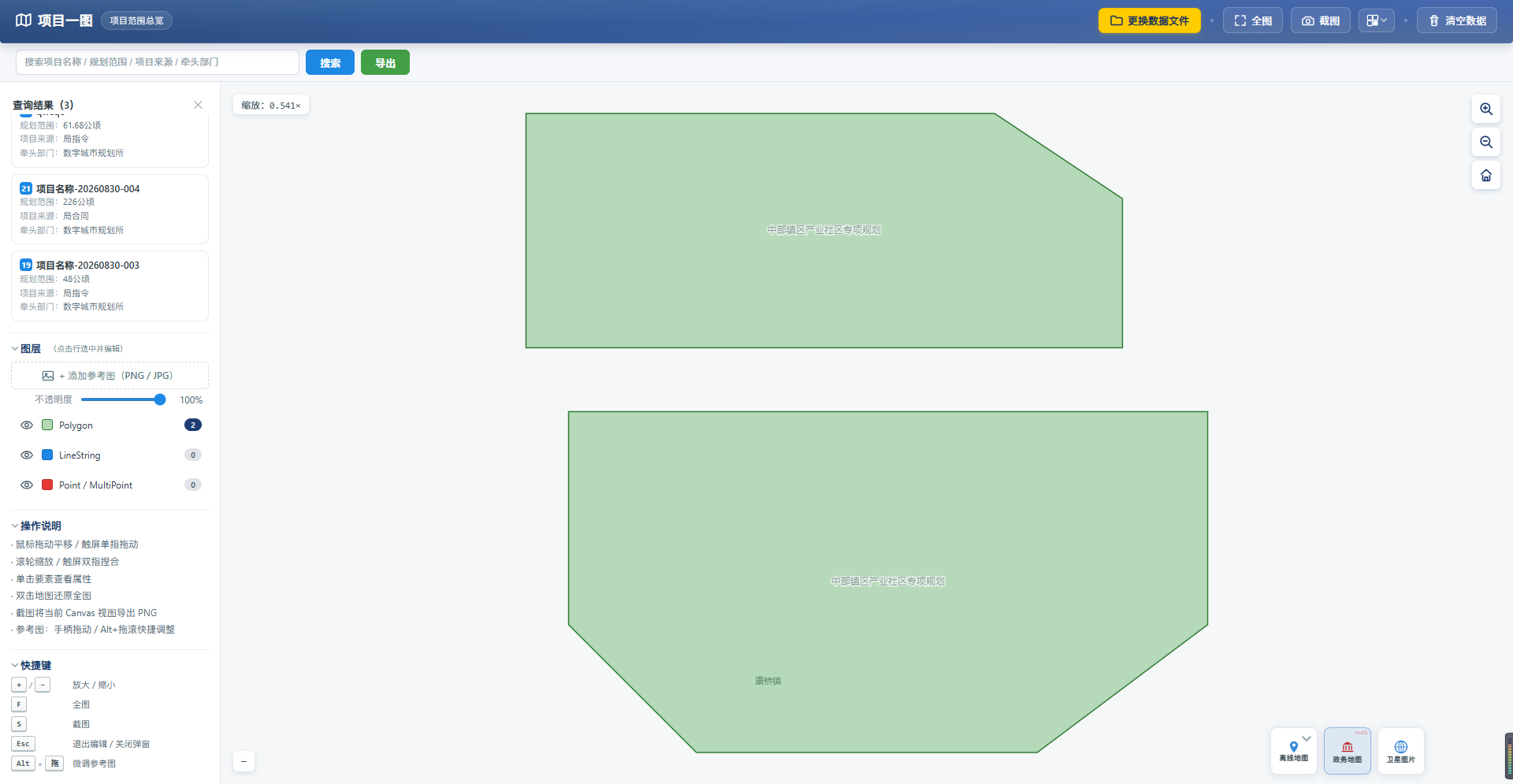Image resolution: width=1513 pixels, height=784 pixels.
Task: Click the upper green polygon label on the map
Action: click(824, 230)
